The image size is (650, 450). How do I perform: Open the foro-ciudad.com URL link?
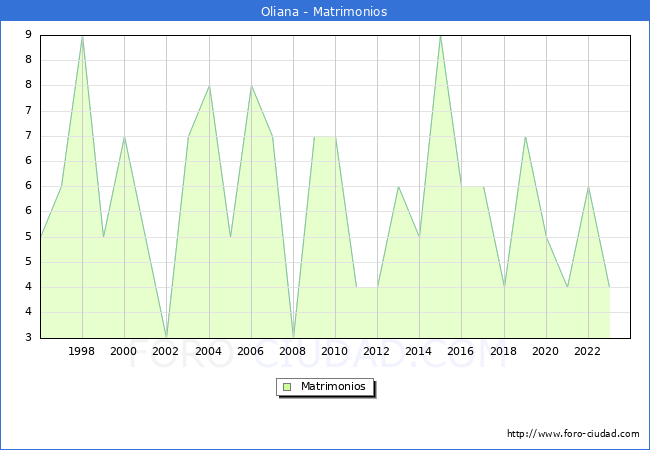pos(573,433)
